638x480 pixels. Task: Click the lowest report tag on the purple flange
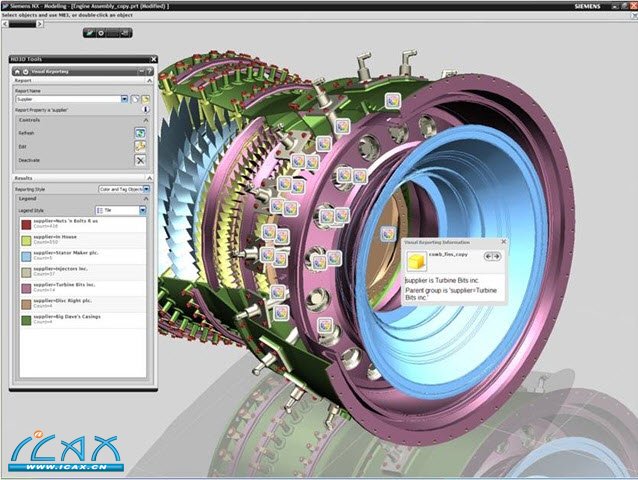click(325, 325)
